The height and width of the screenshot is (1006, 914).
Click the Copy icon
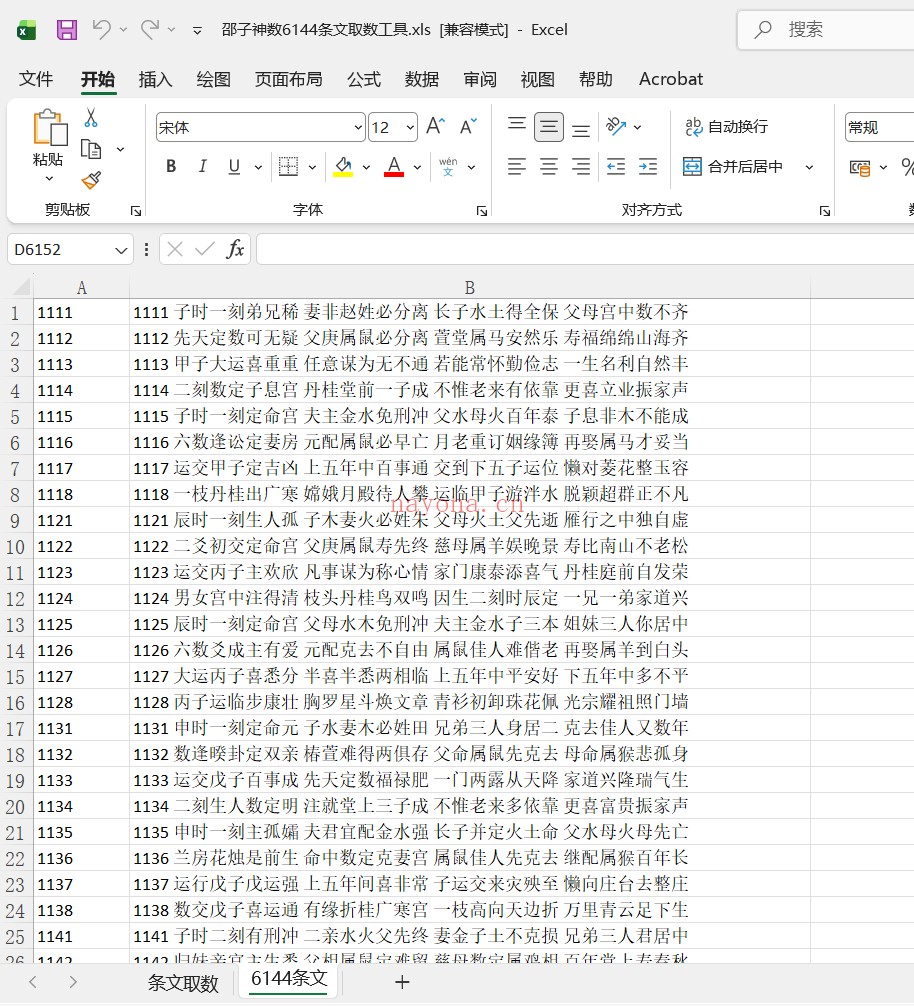91,149
